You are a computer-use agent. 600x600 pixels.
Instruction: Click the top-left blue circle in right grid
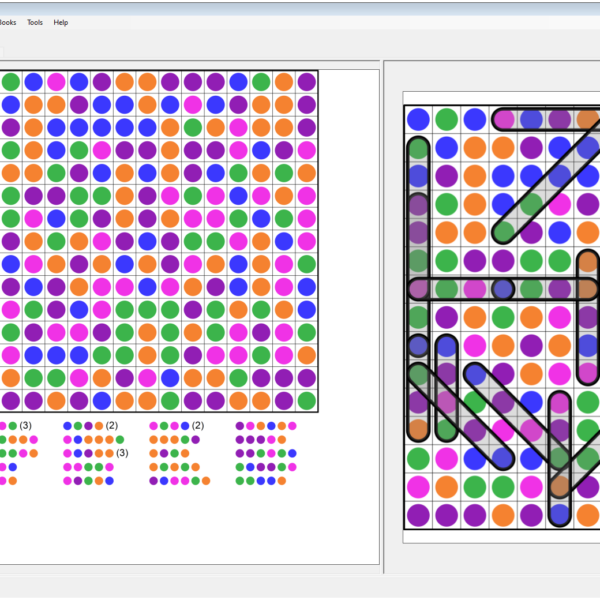(418, 119)
